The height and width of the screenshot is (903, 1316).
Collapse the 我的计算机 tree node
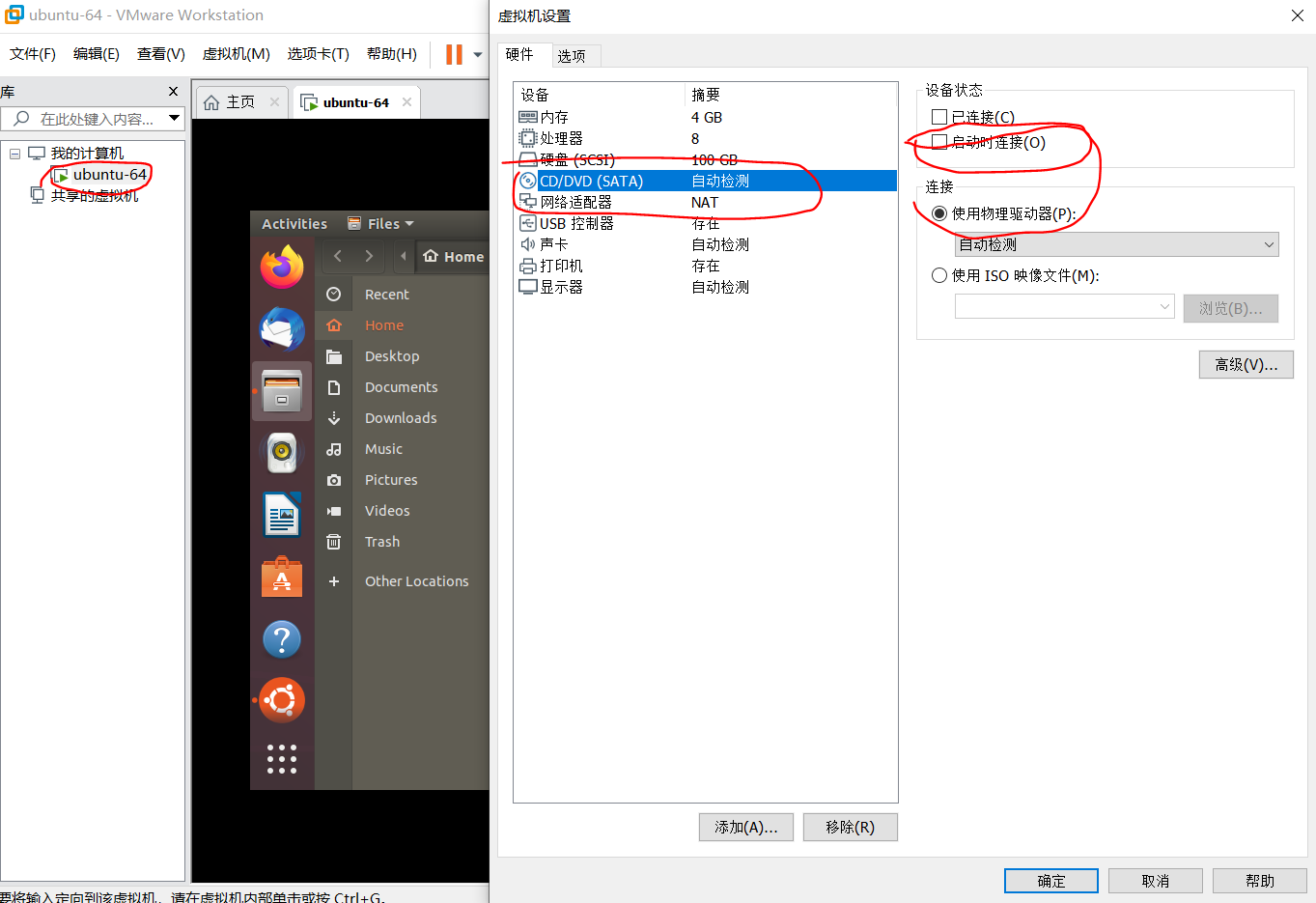click(14, 154)
